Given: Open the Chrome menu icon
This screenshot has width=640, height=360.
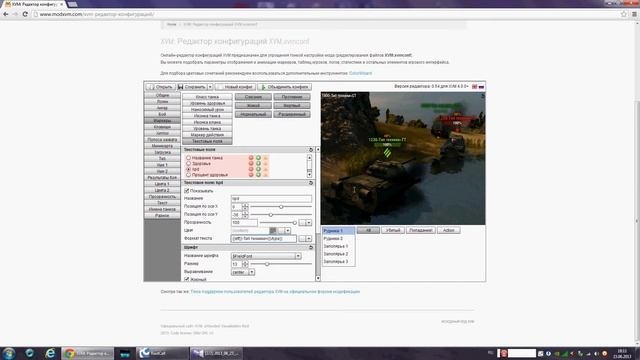Looking at the screenshot, I should pyautogui.click(x=634, y=14).
